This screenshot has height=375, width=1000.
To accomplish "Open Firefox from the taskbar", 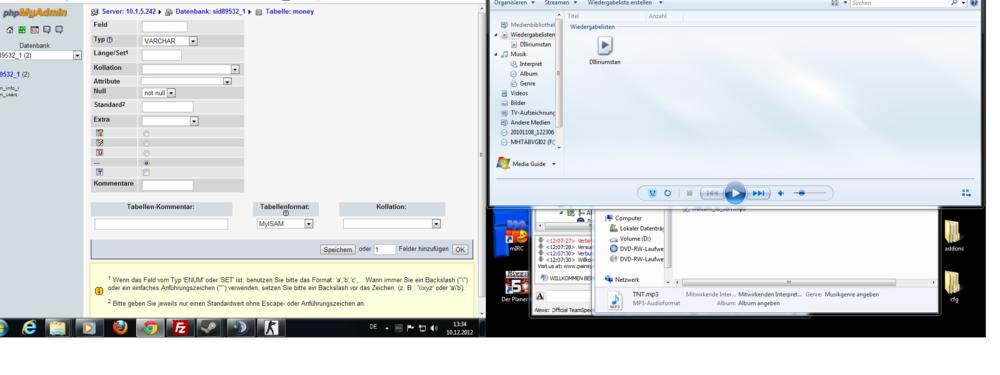I will [x=120, y=328].
